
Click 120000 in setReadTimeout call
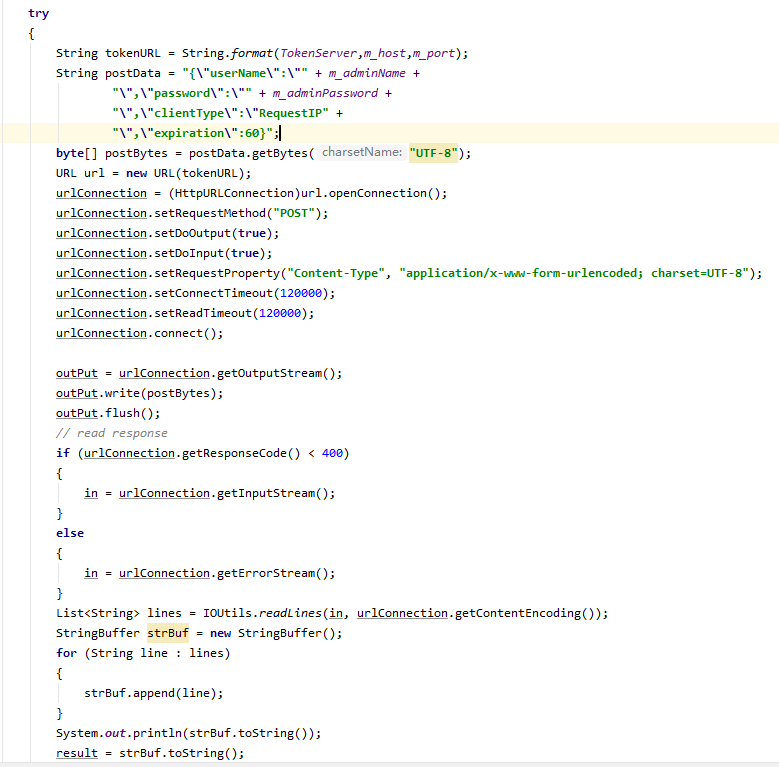click(280, 313)
